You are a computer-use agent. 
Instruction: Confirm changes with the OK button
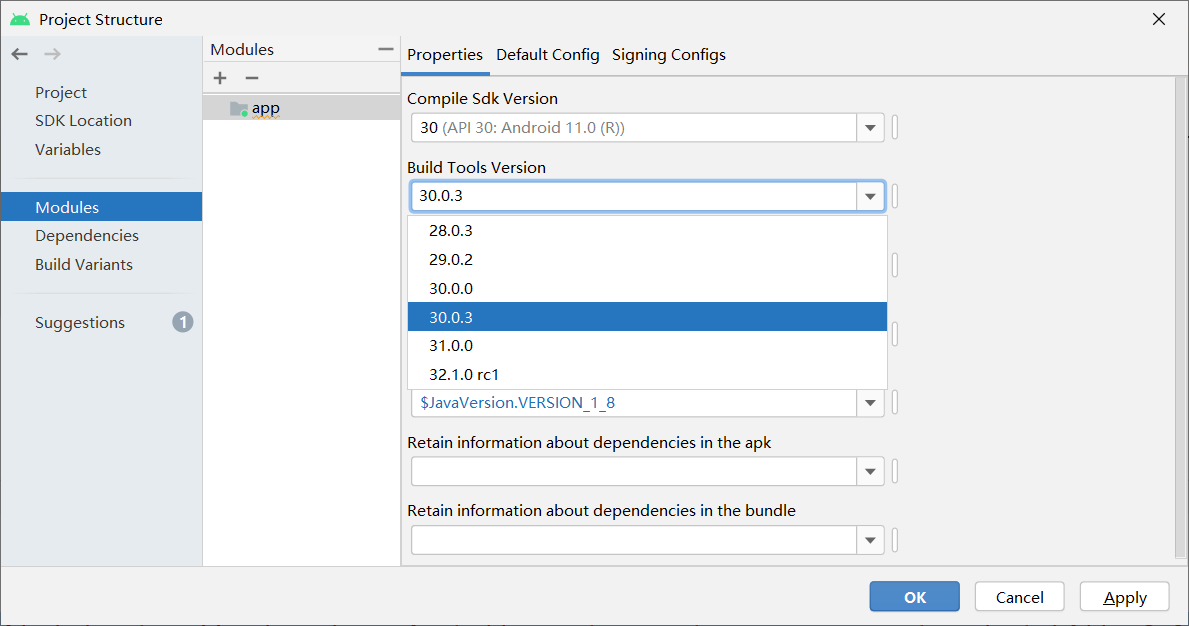(913, 596)
